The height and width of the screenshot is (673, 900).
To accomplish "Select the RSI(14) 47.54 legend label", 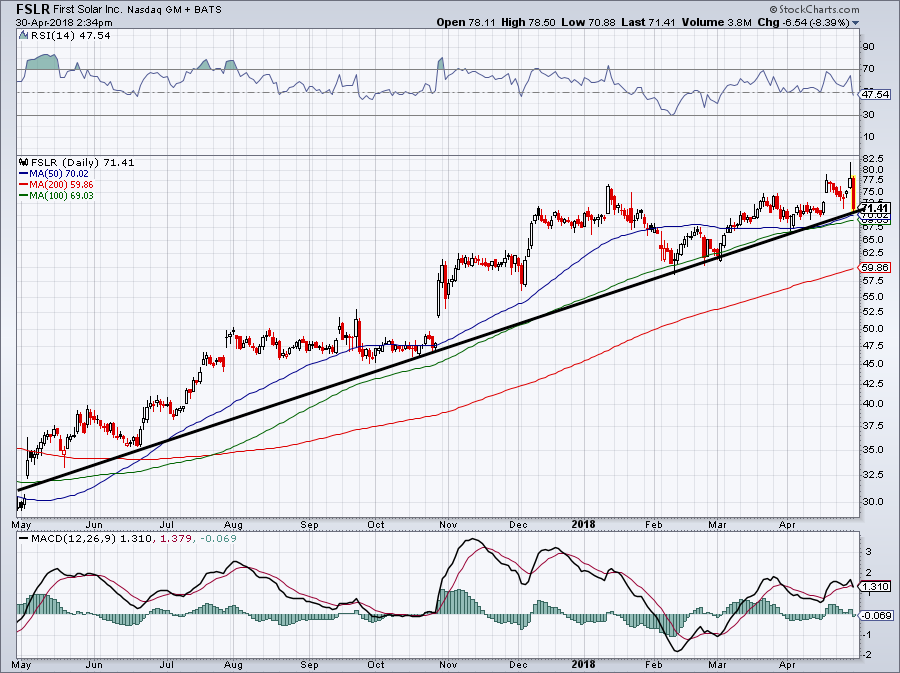I will (71, 36).
